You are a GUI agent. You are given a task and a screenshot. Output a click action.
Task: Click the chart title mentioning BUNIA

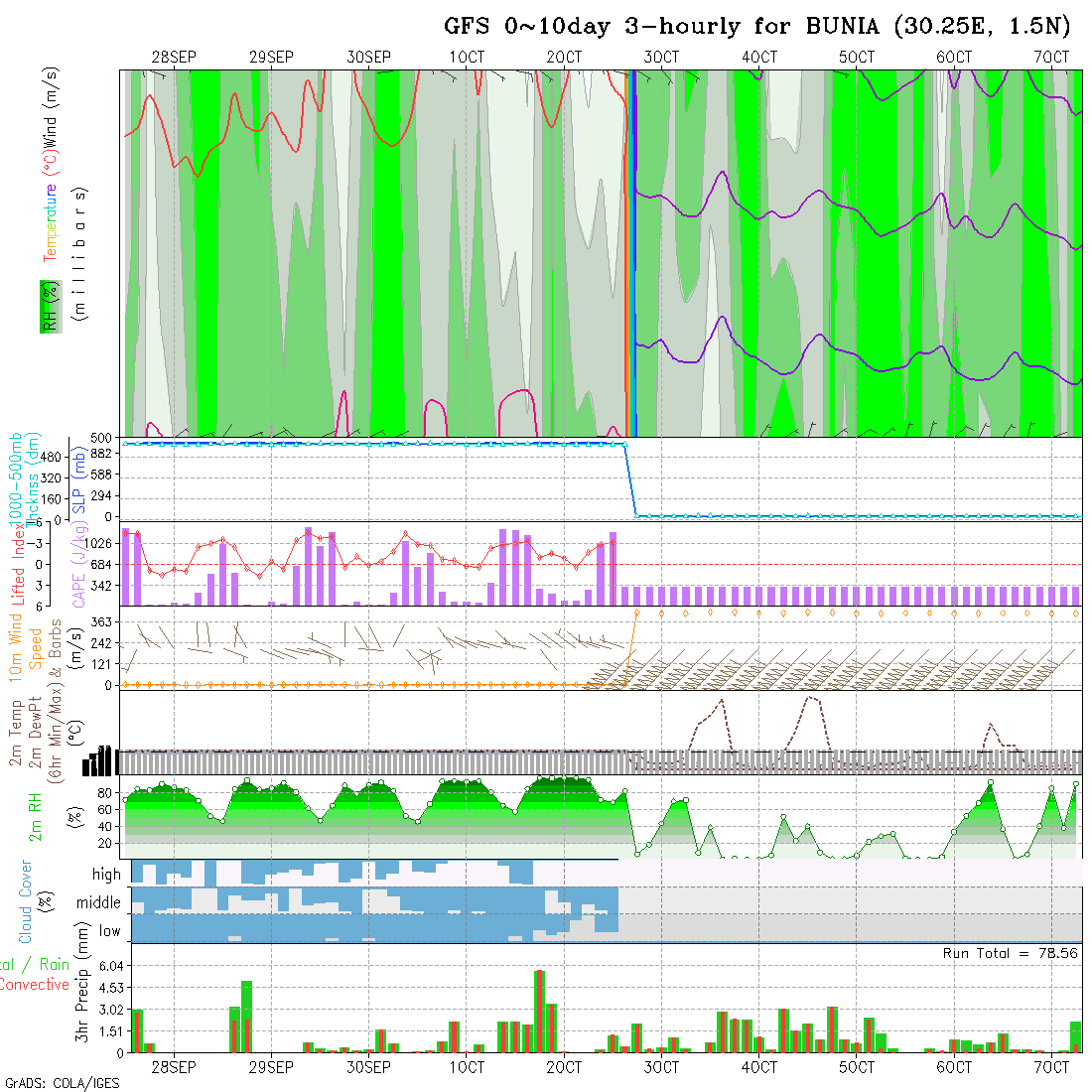(x=756, y=27)
